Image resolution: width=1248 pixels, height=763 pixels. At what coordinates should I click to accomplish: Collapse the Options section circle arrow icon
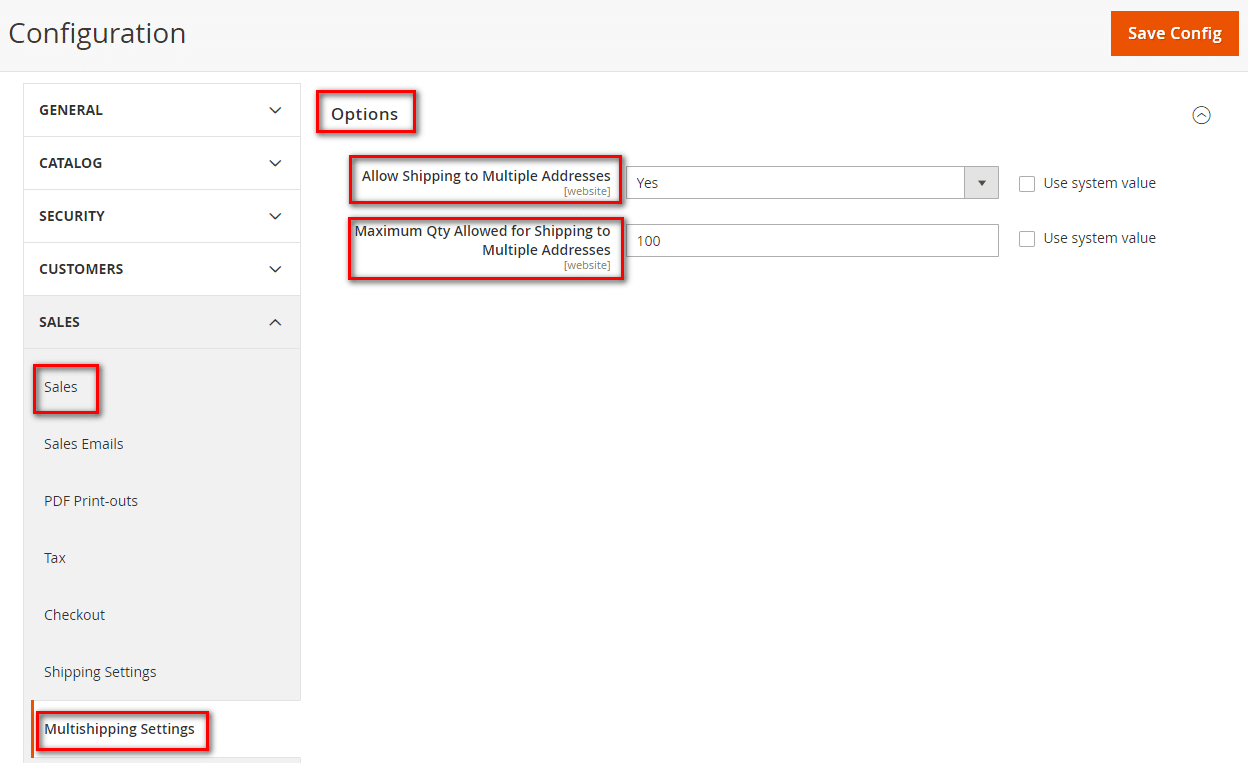[x=1201, y=115]
